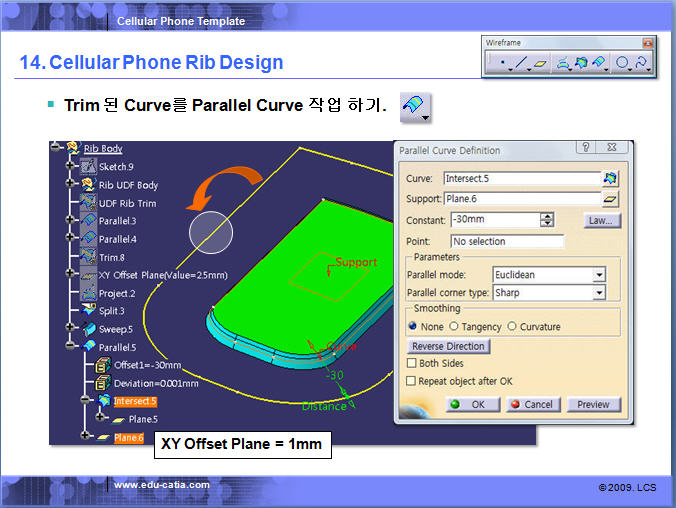Viewport: 676px width, 508px height.
Task: Click the Intersection tool in Wireframe toolbar
Action: click(x=581, y=63)
